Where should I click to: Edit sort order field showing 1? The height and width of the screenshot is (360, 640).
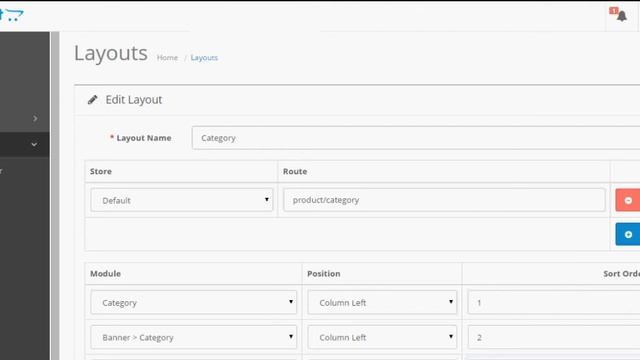(x=554, y=302)
